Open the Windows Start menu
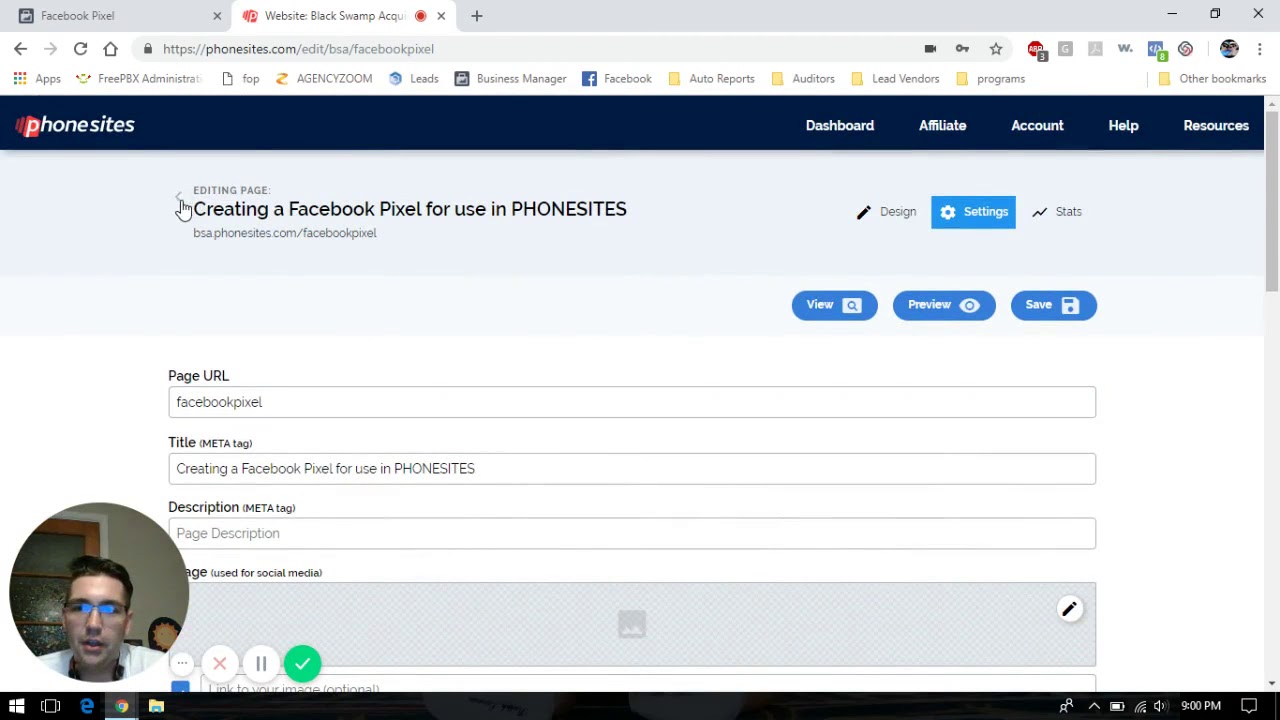1280x720 pixels. pos(16,706)
